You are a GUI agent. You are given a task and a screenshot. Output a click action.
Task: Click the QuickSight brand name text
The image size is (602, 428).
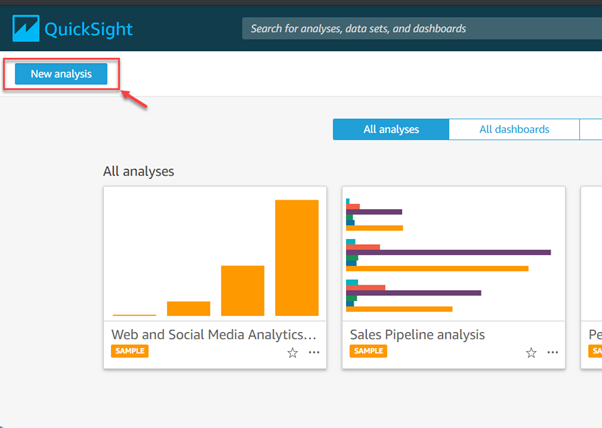click(x=89, y=29)
